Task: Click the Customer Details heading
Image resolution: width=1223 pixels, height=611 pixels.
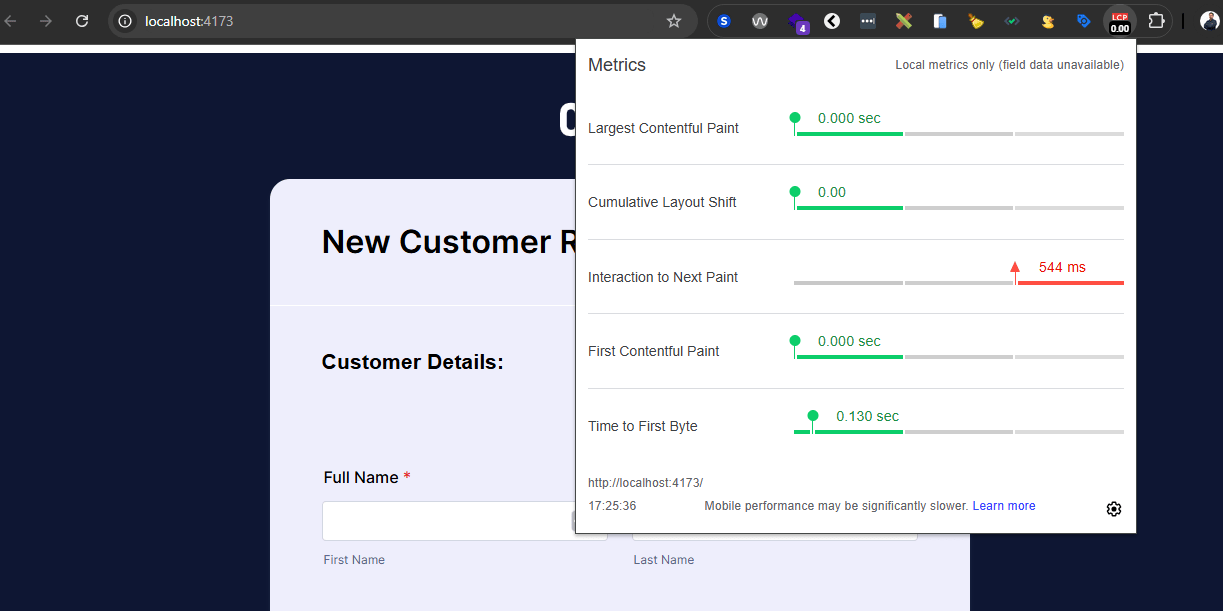Action: (413, 362)
